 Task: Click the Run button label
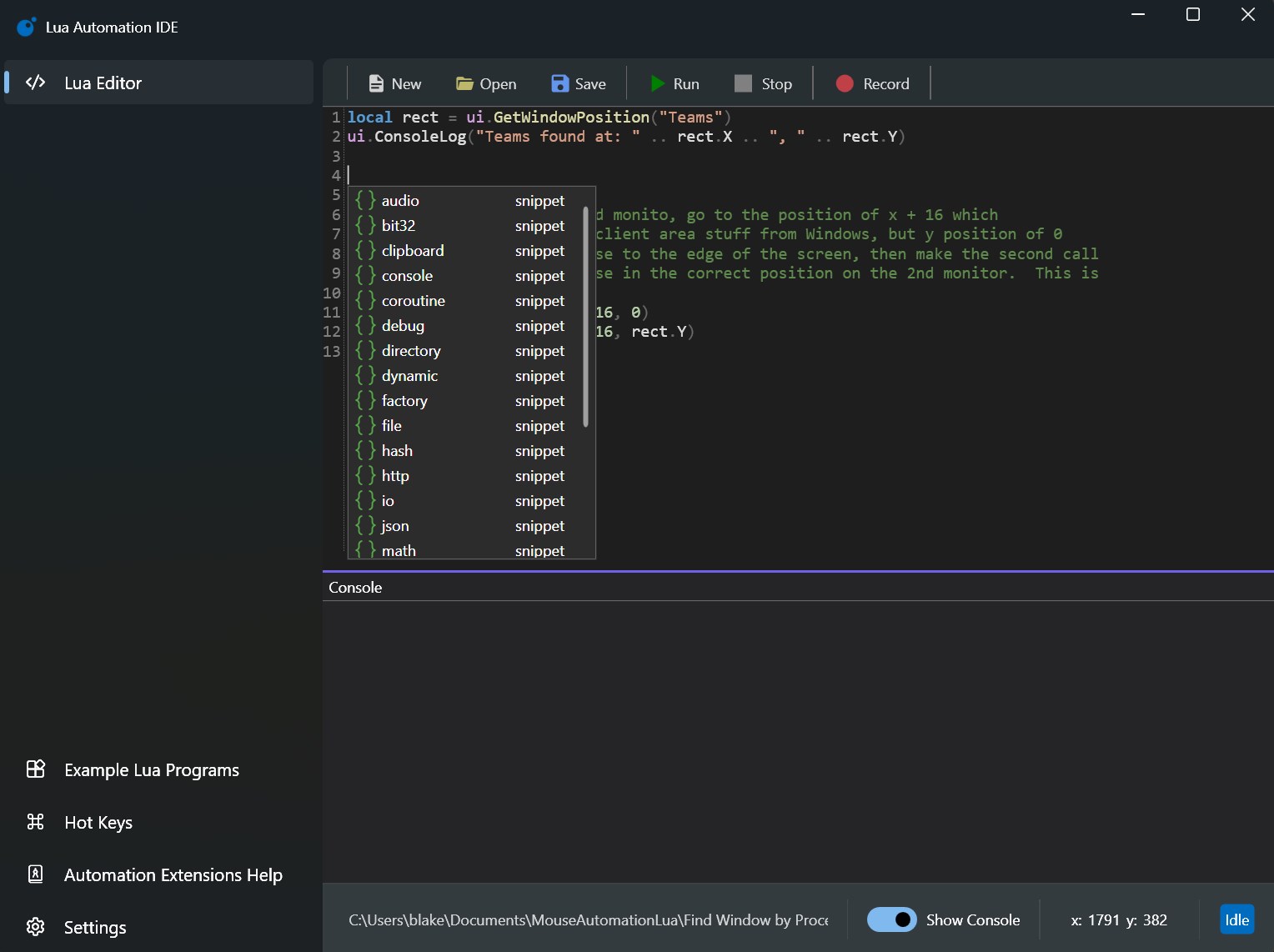686,83
